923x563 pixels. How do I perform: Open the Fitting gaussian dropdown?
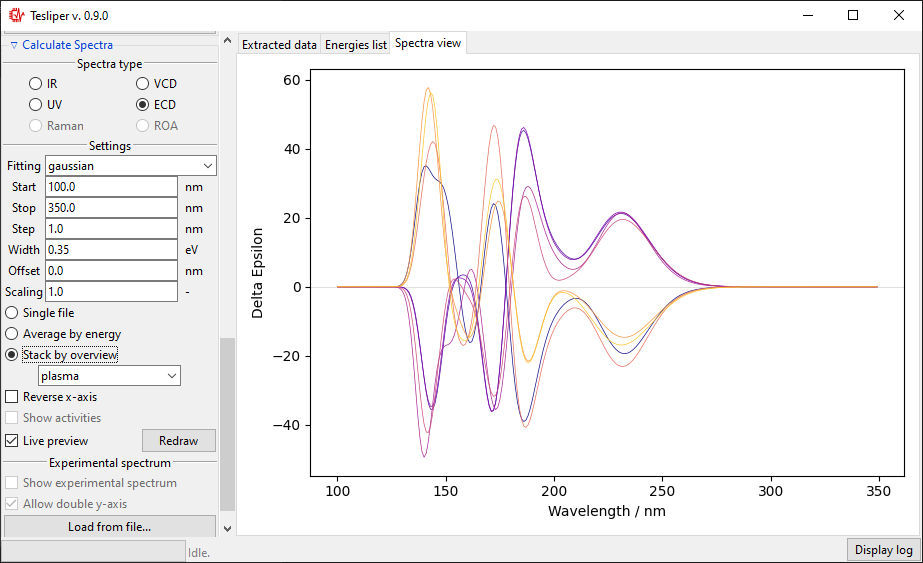click(x=130, y=166)
